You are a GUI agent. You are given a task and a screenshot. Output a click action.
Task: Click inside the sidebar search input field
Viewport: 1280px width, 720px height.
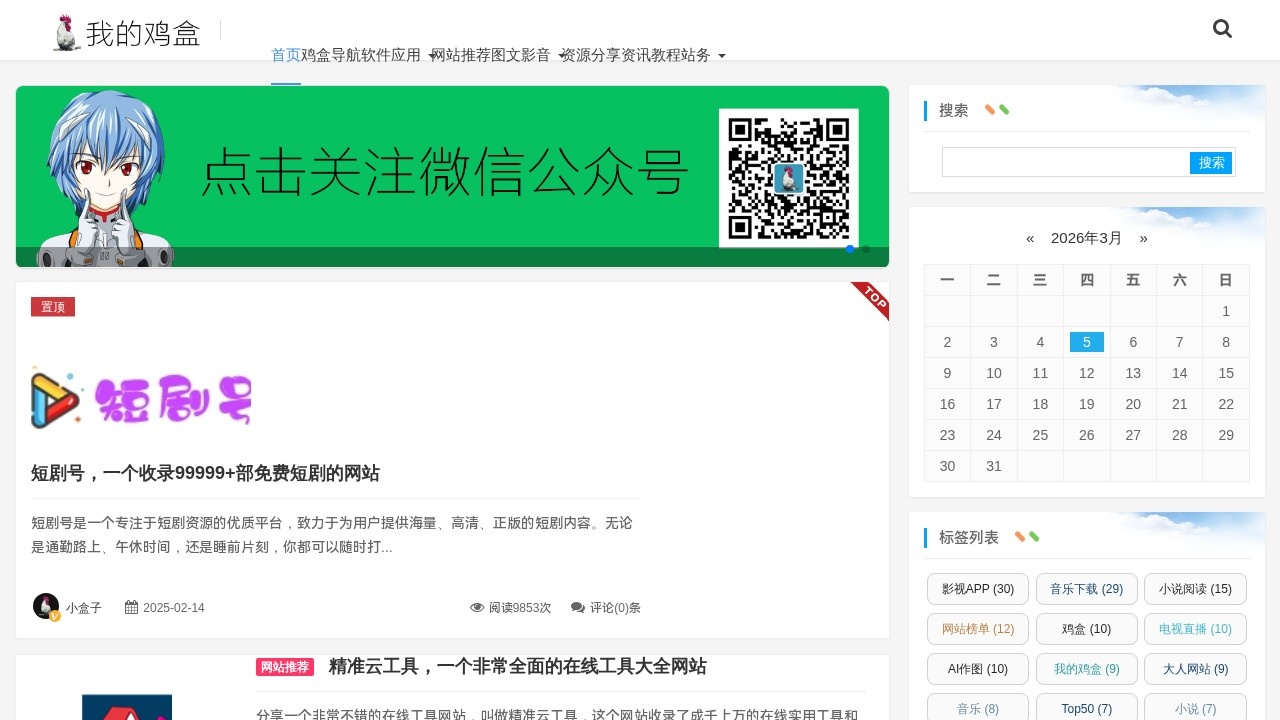pyautogui.click(x=1060, y=162)
